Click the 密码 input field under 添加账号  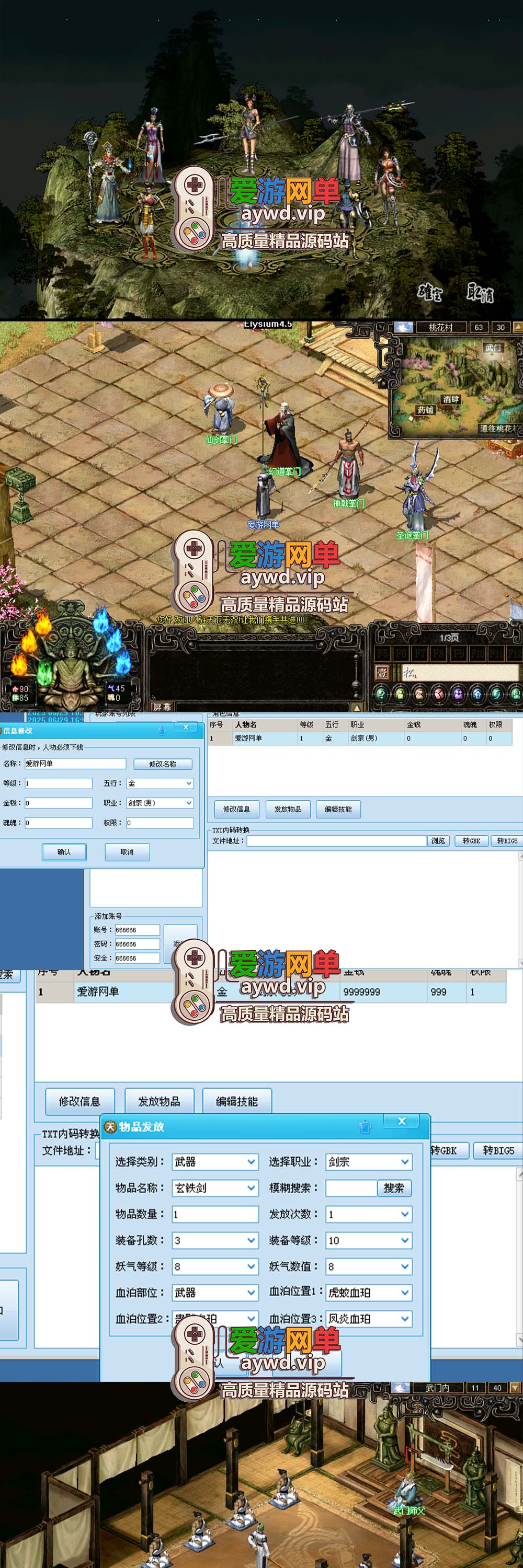click(x=137, y=944)
